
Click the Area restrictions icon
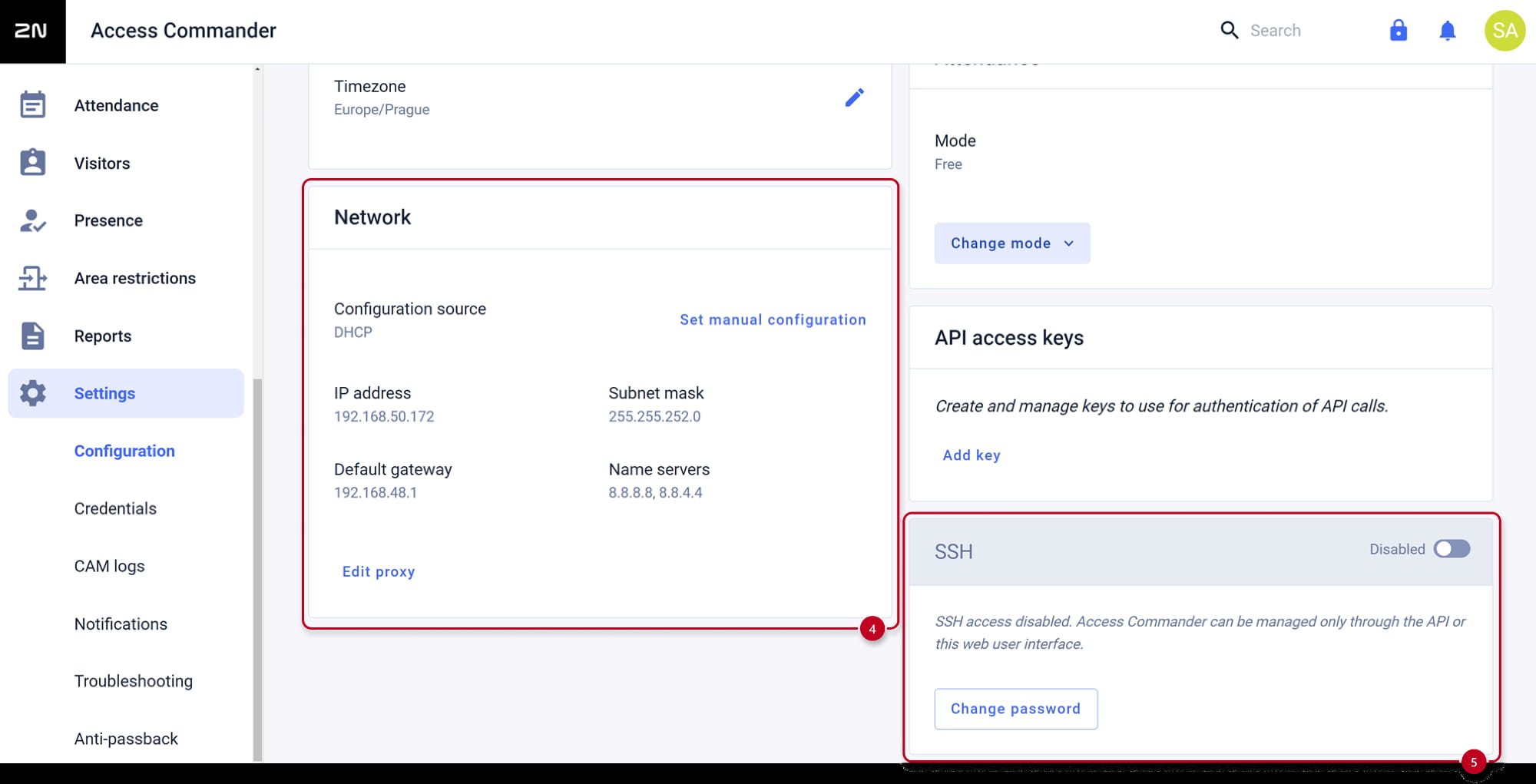click(x=32, y=278)
